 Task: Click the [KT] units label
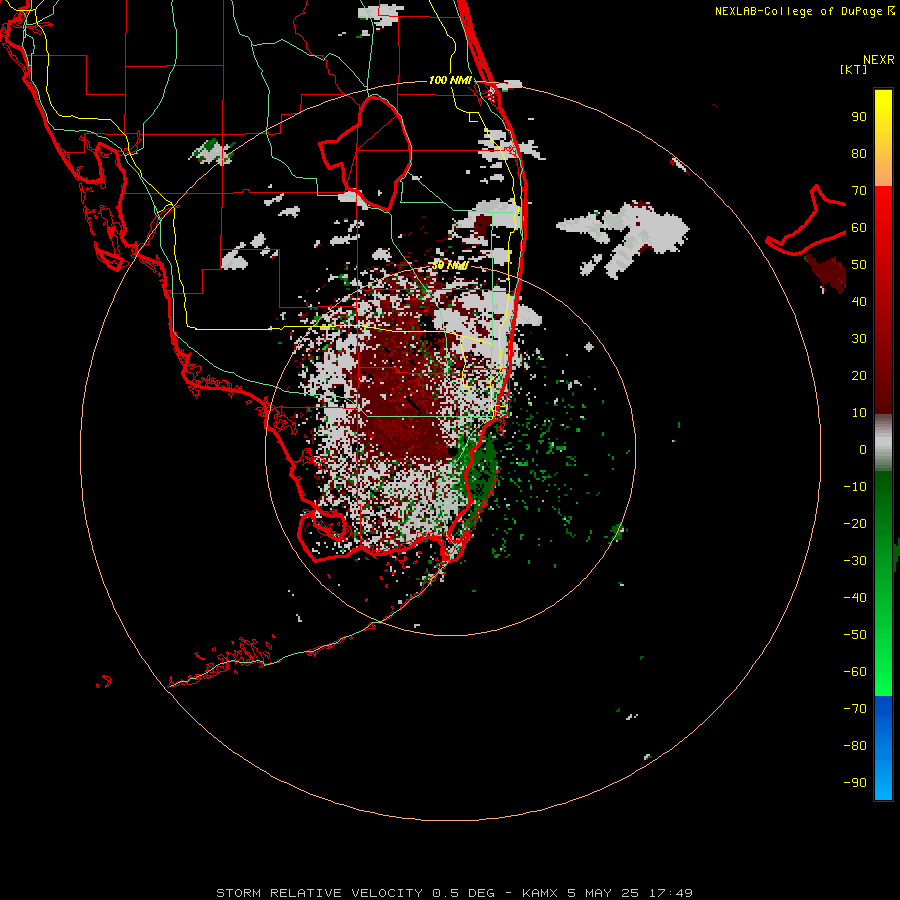[853, 69]
